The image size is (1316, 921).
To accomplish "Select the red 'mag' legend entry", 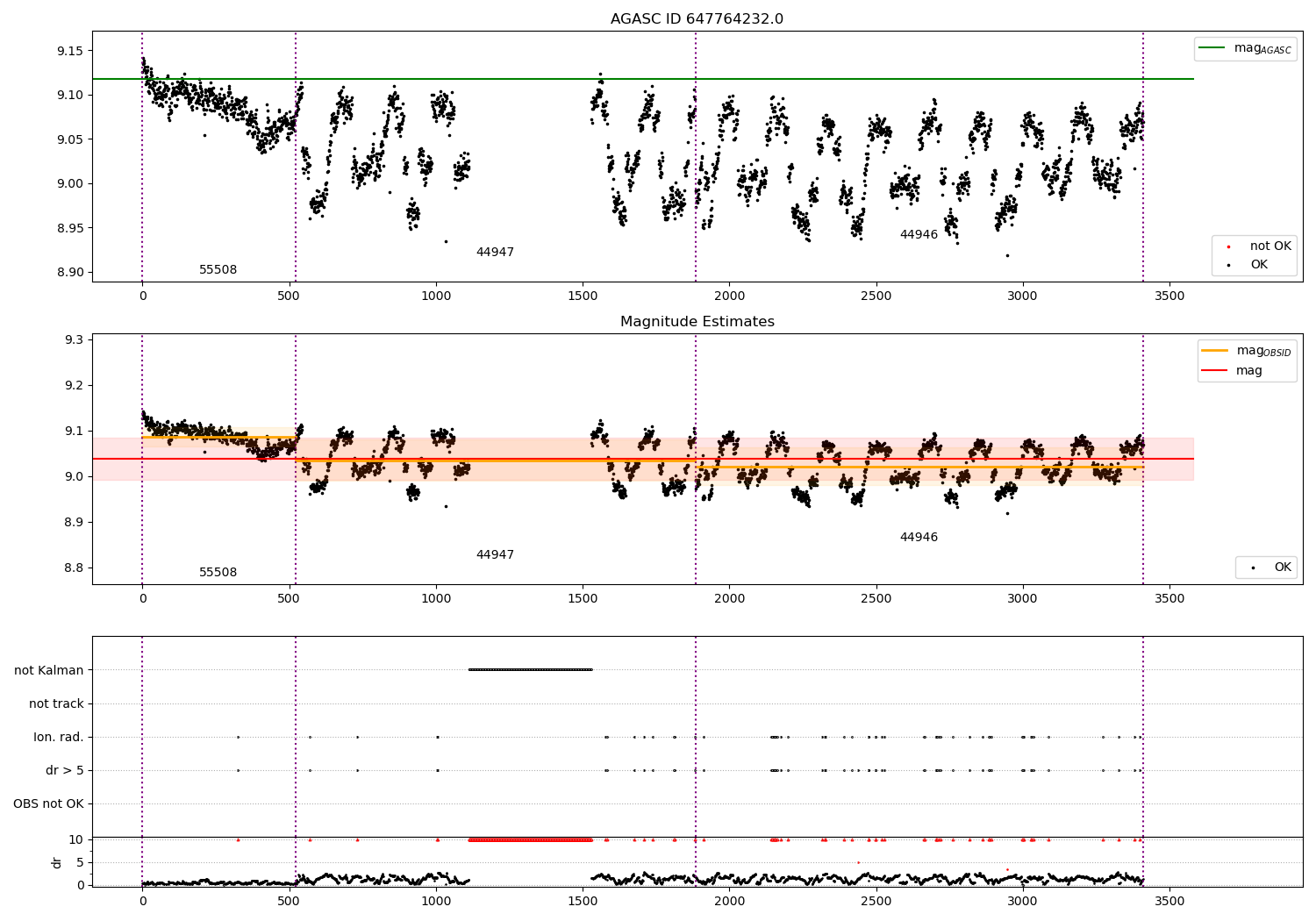I will (x=1232, y=370).
